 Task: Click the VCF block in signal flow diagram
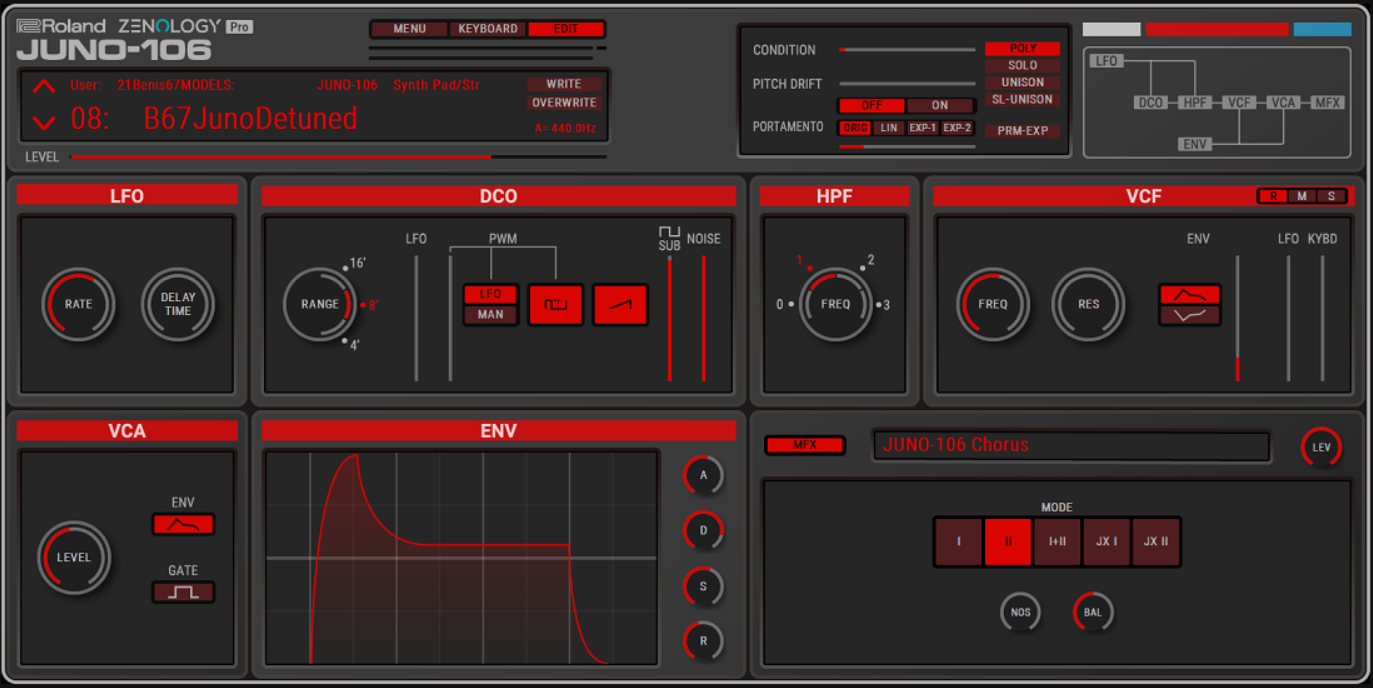tap(1240, 103)
